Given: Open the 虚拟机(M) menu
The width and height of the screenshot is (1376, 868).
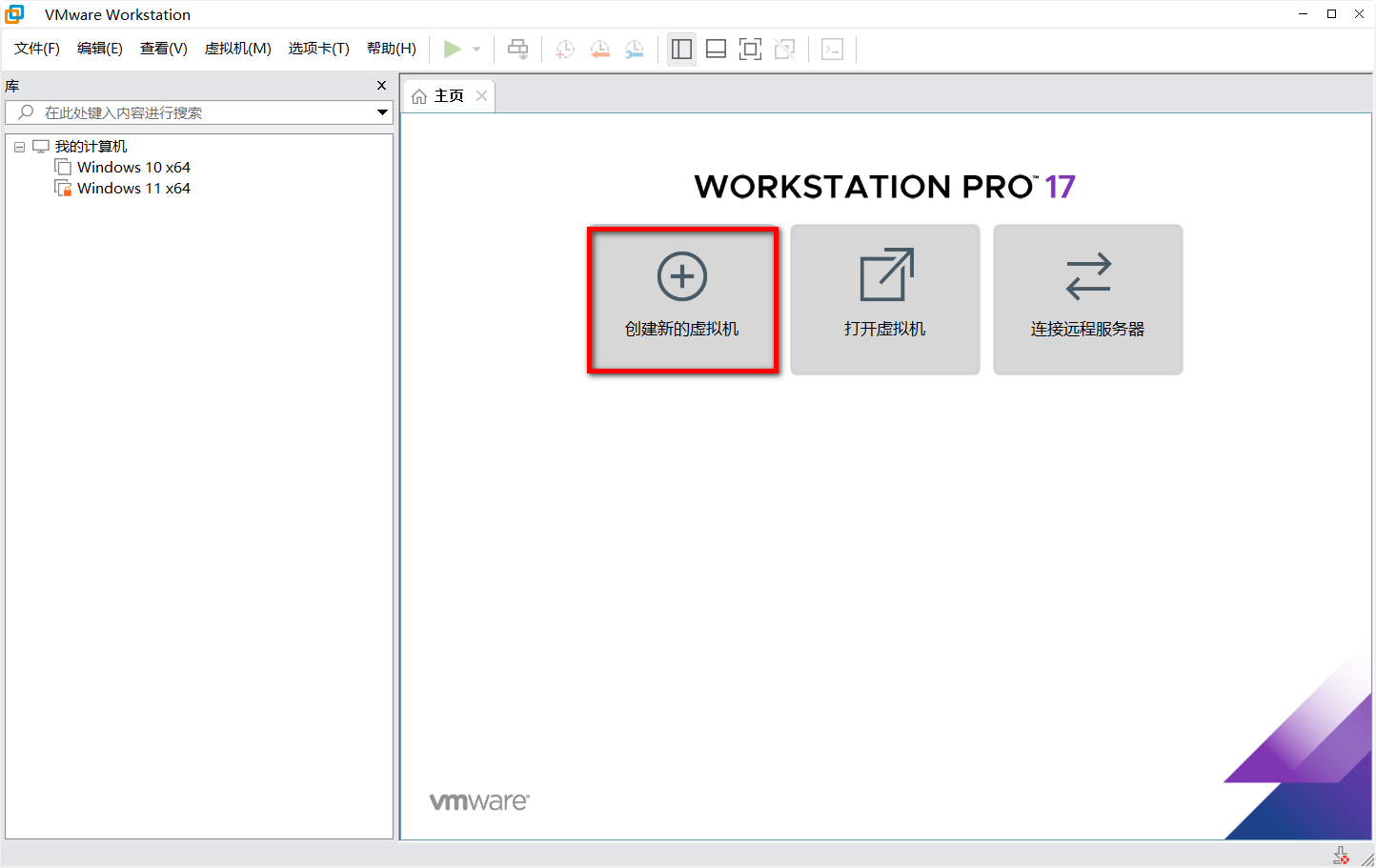Looking at the screenshot, I should point(238,49).
